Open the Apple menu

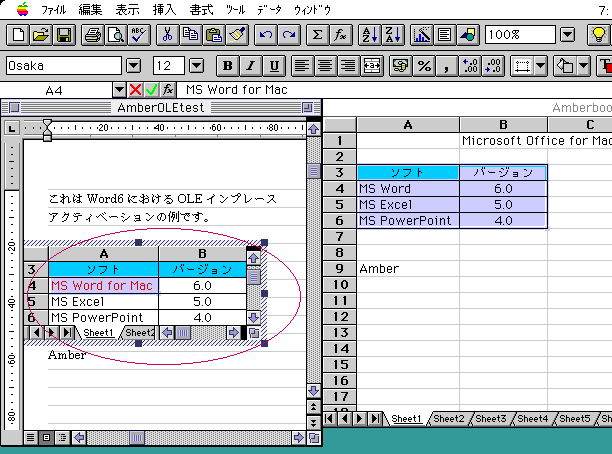23,9
